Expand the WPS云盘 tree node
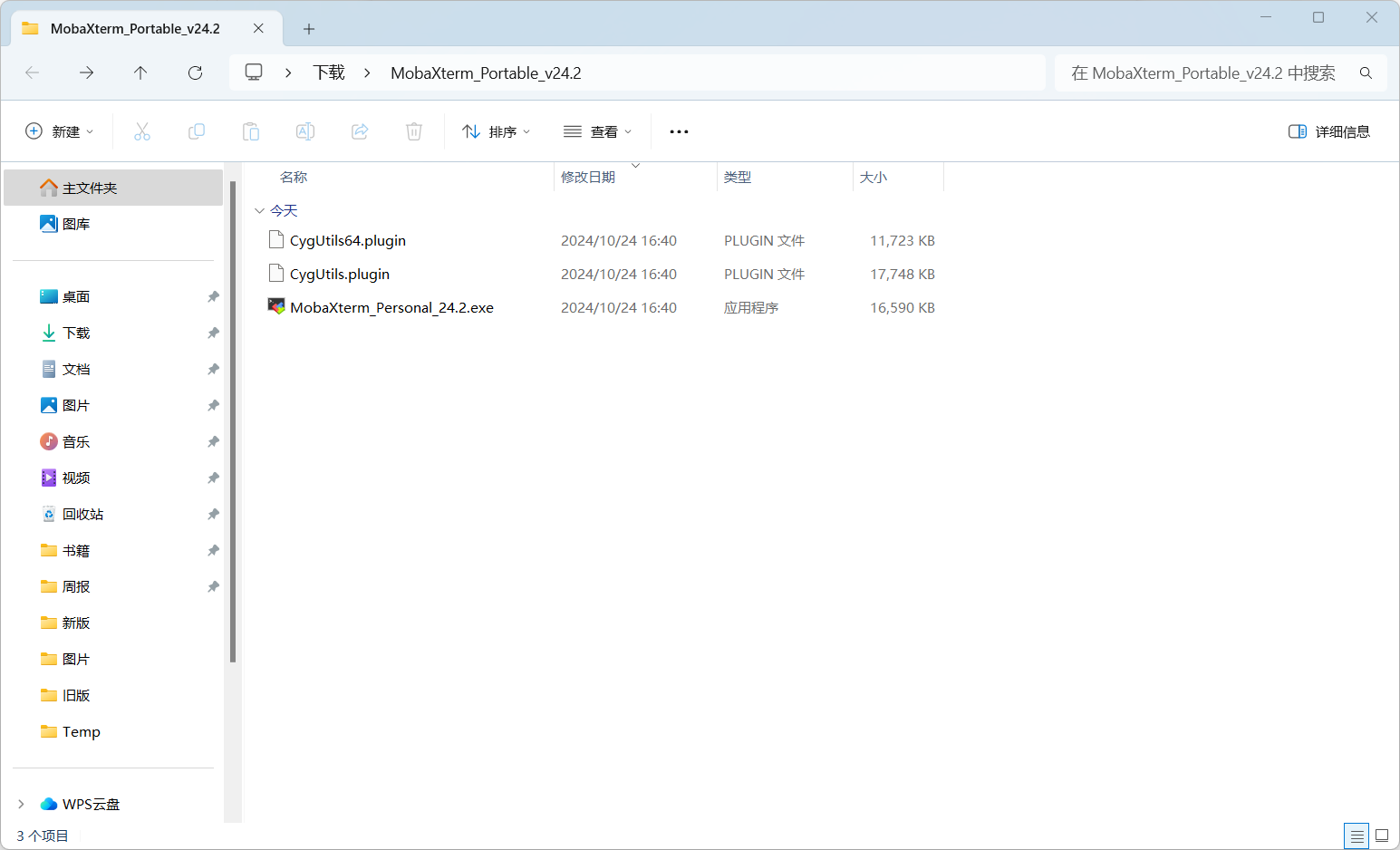 tap(21, 804)
